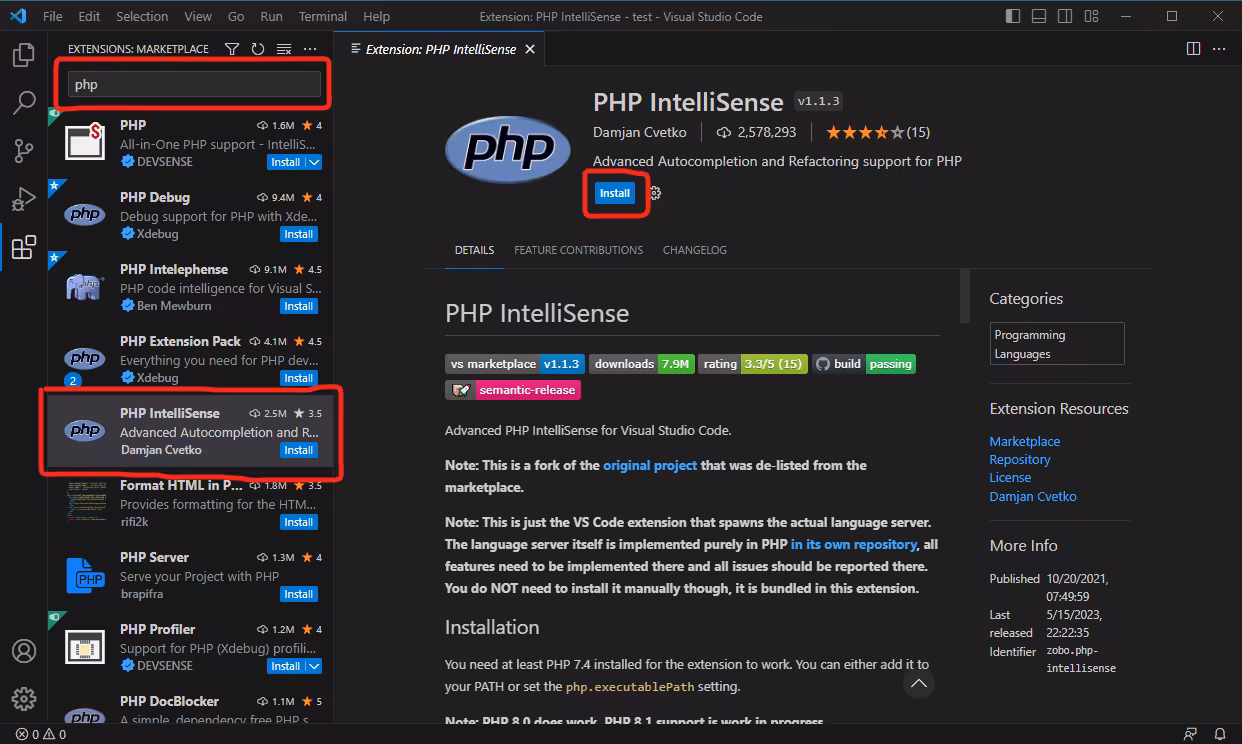Refresh the extensions list
The width and height of the screenshot is (1242, 744).
(258, 49)
